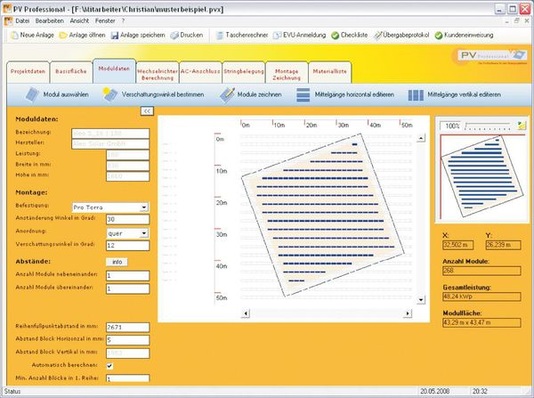Open the Checkliste toolbar button

[x=350, y=35]
